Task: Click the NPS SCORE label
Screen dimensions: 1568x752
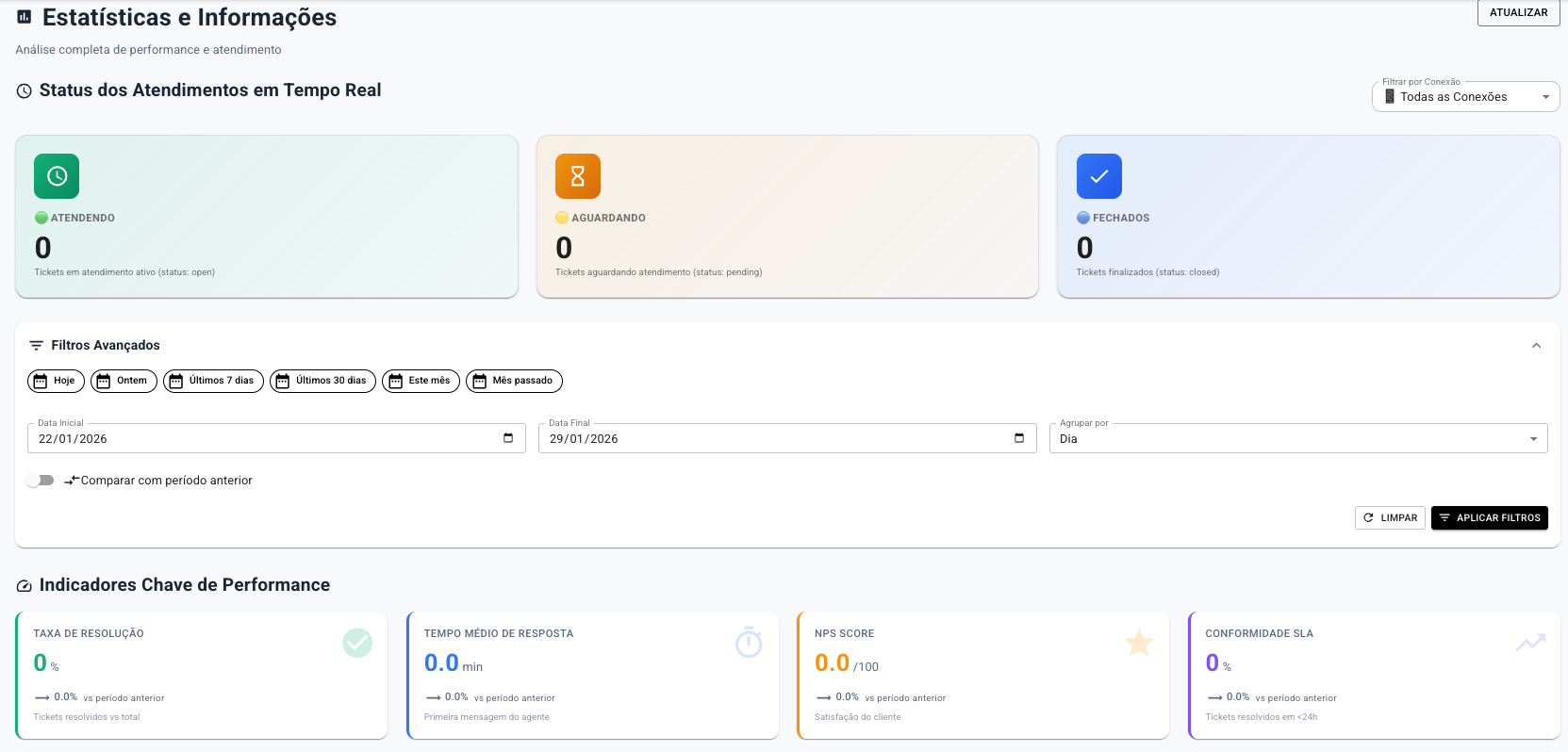Action: (844, 634)
